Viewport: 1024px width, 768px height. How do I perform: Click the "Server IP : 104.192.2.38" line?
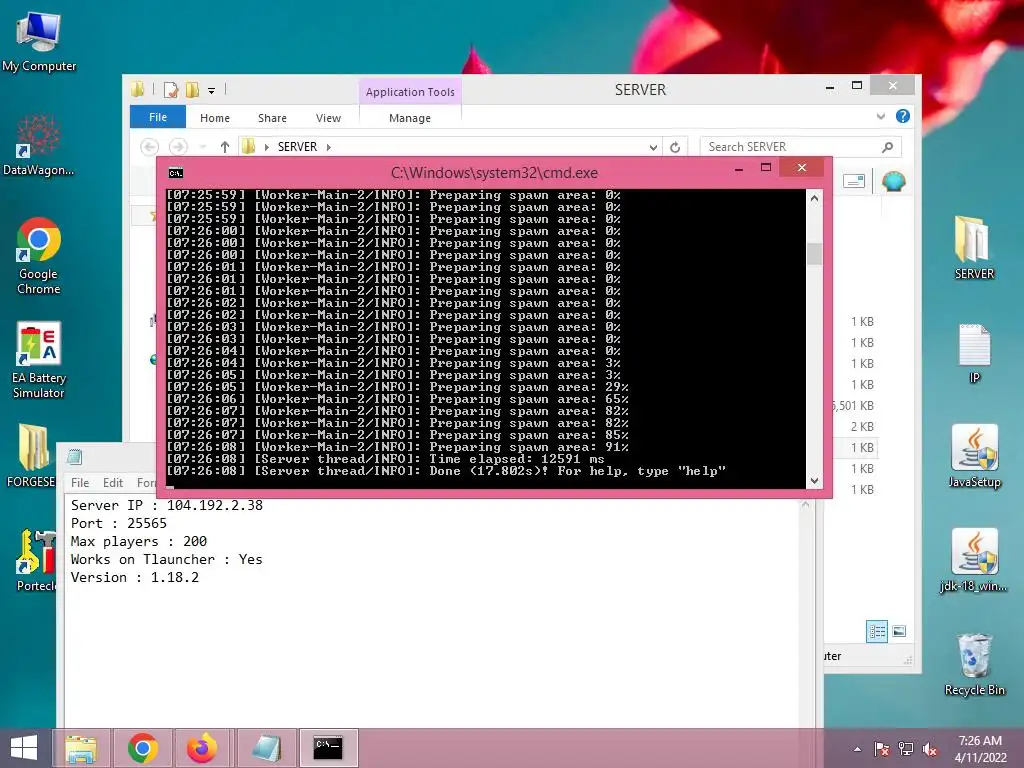click(167, 505)
